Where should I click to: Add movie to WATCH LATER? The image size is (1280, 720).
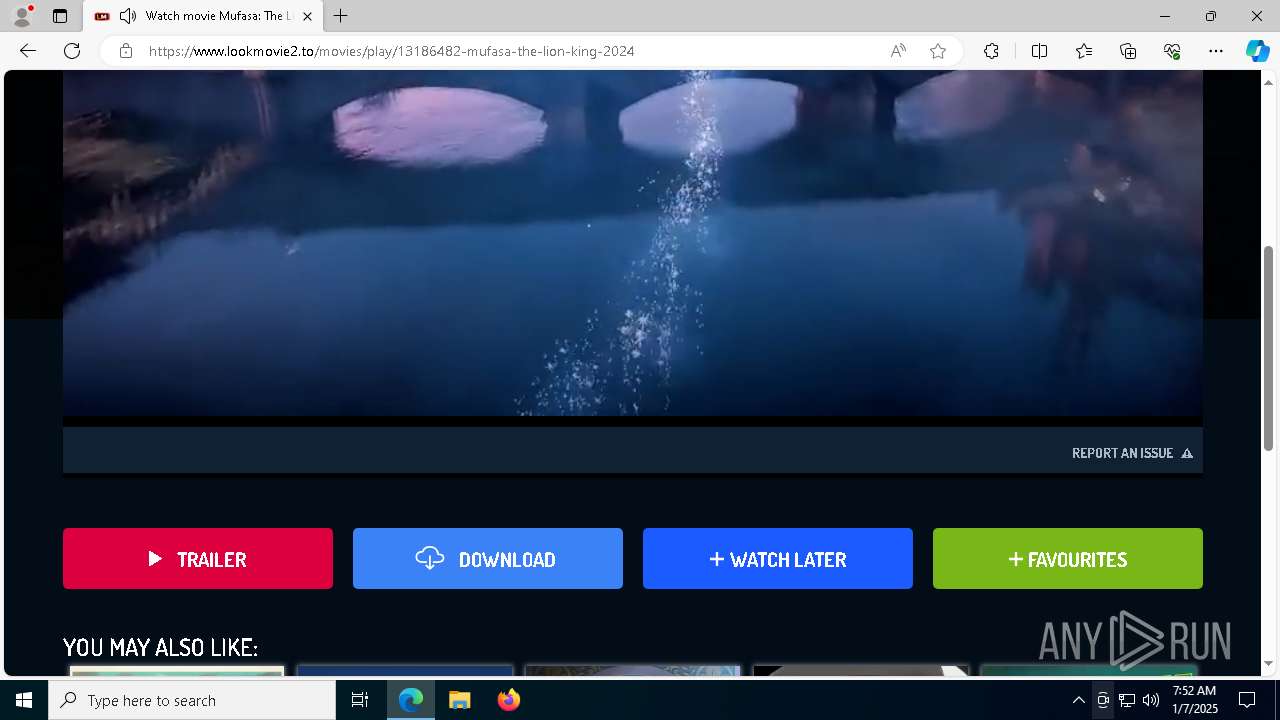pyautogui.click(x=778, y=559)
